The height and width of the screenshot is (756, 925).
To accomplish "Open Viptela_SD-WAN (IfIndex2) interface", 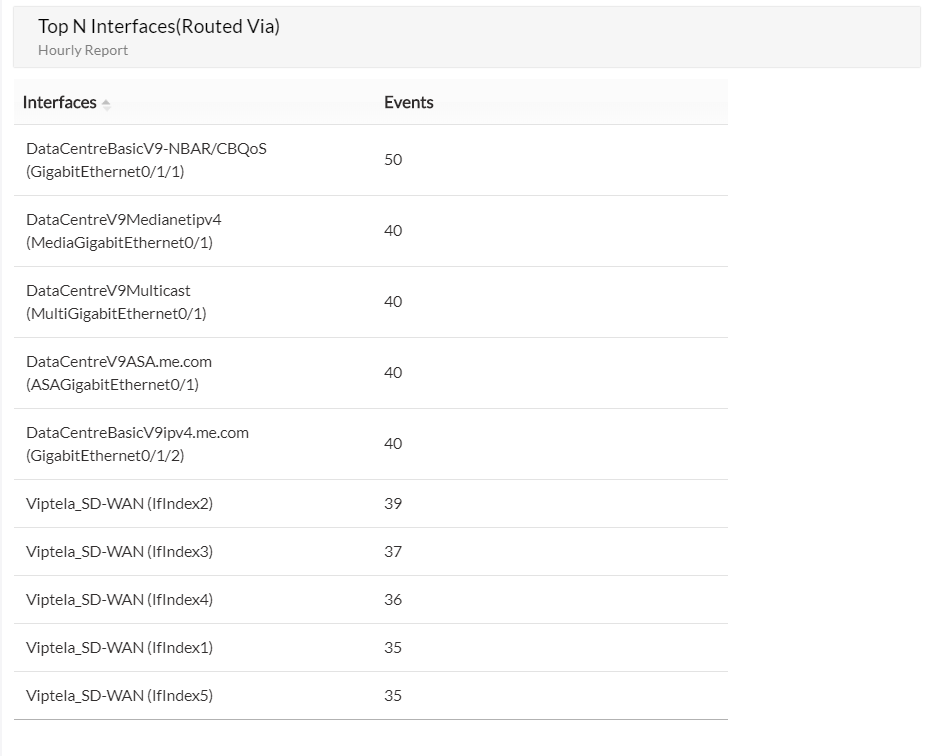I will [120, 503].
